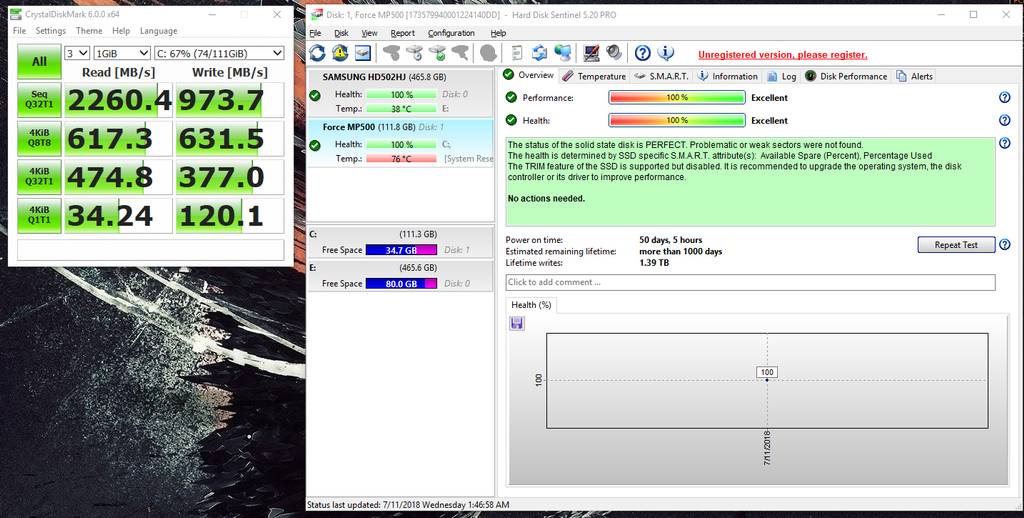Image resolution: width=1024 pixels, height=518 pixels.
Task: Click the 4KiB Q32T1 test button
Action: (x=39, y=177)
